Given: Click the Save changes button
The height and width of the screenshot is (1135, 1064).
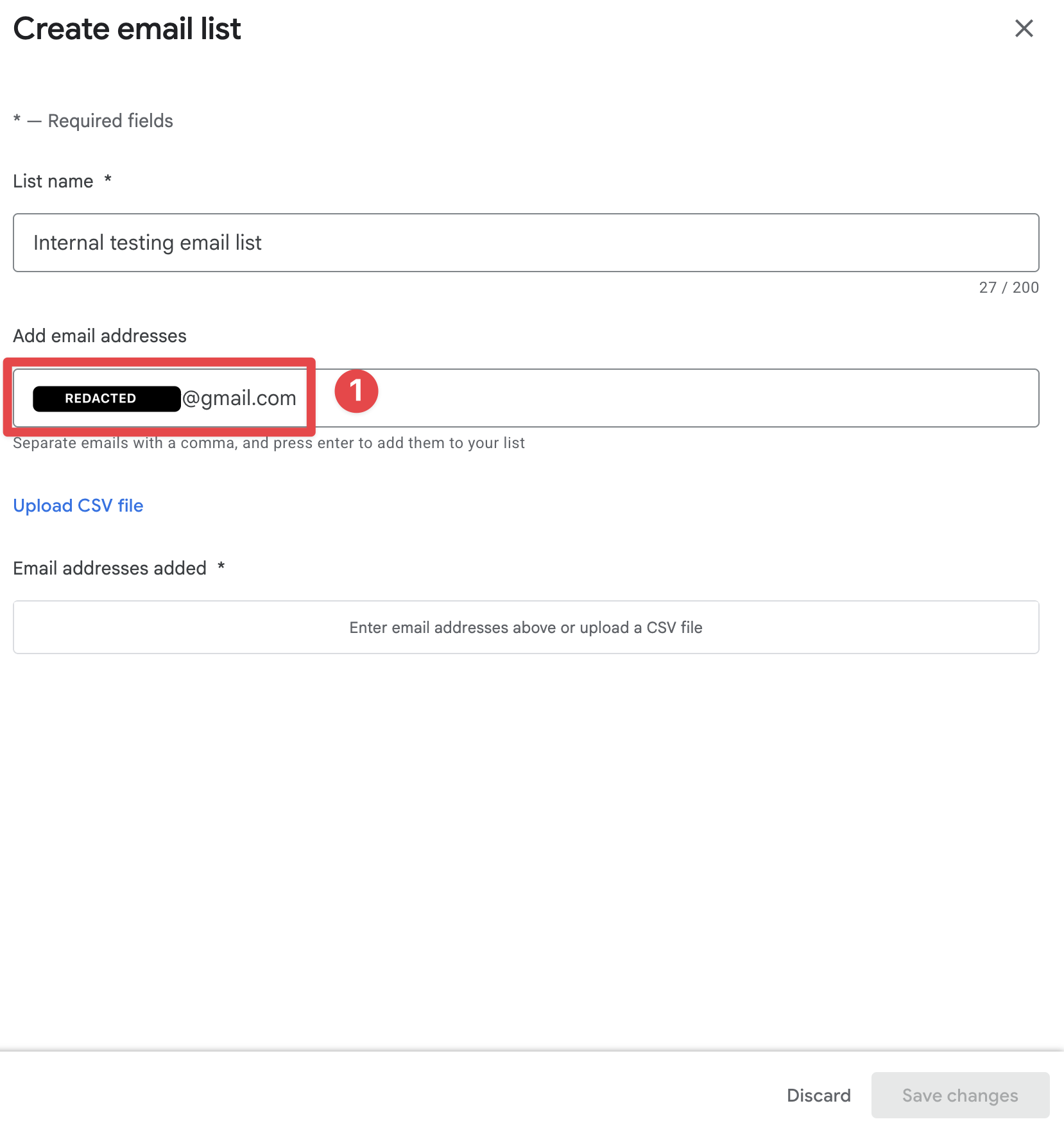Looking at the screenshot, I should (959, 1095).
